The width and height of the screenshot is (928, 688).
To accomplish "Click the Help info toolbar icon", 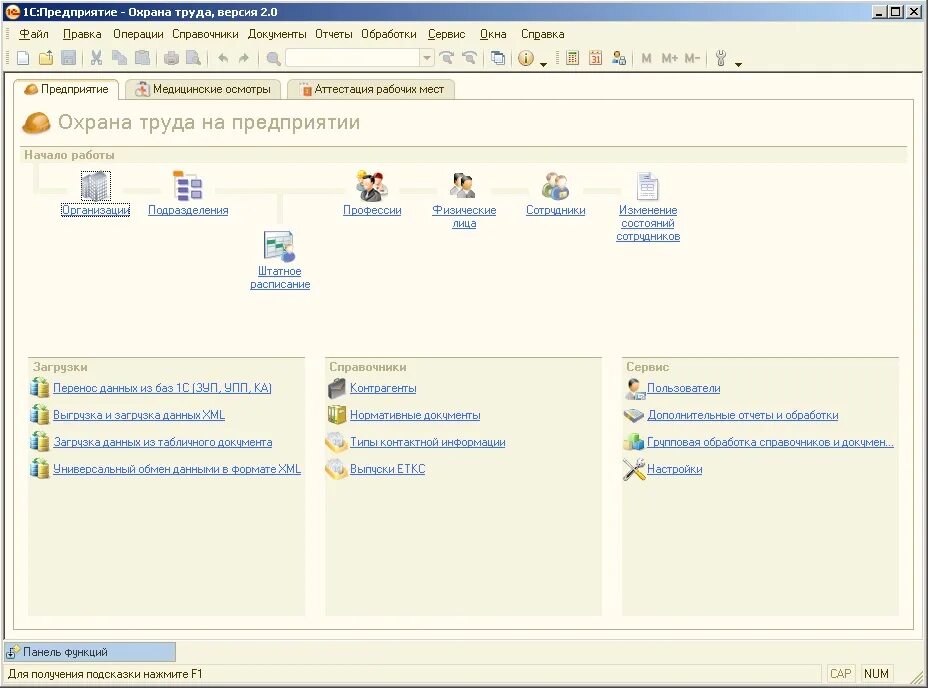I will tap(526, 58).
